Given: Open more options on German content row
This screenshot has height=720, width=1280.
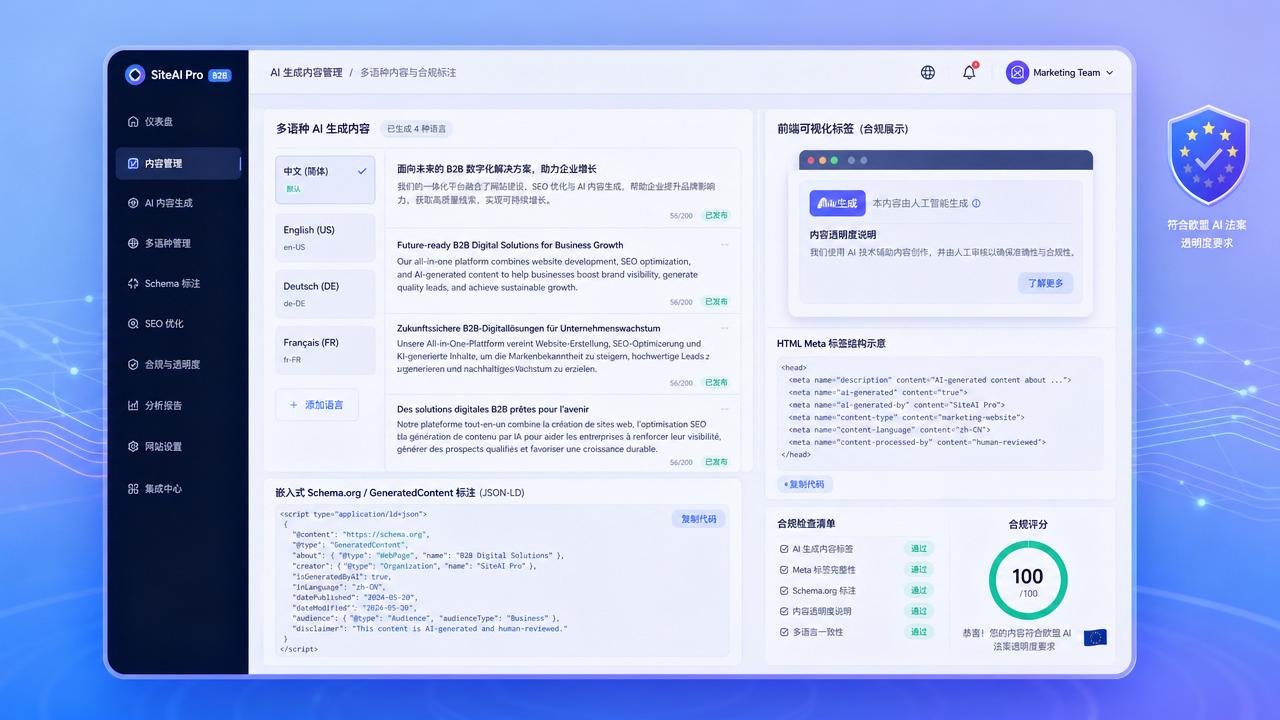Looking at the screenshot, I should (x=725, y=327).
